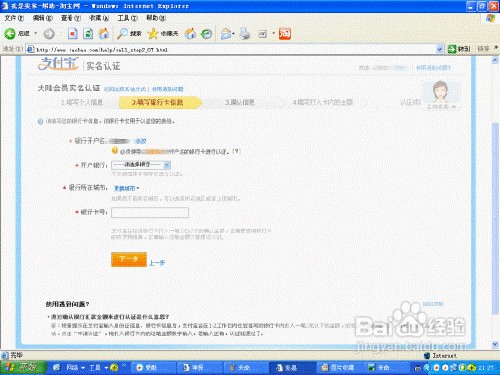Click the 使用遇到问题 link under the heading

tap(168, 89)
